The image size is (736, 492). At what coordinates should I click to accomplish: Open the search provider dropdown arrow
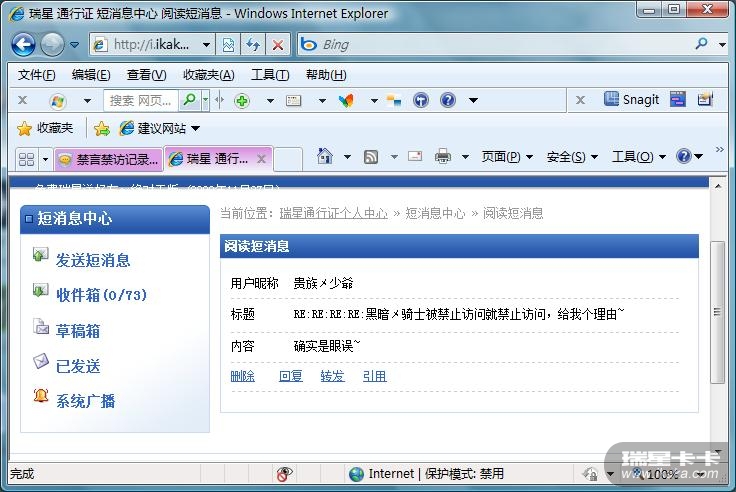click(x=722, y=45)
